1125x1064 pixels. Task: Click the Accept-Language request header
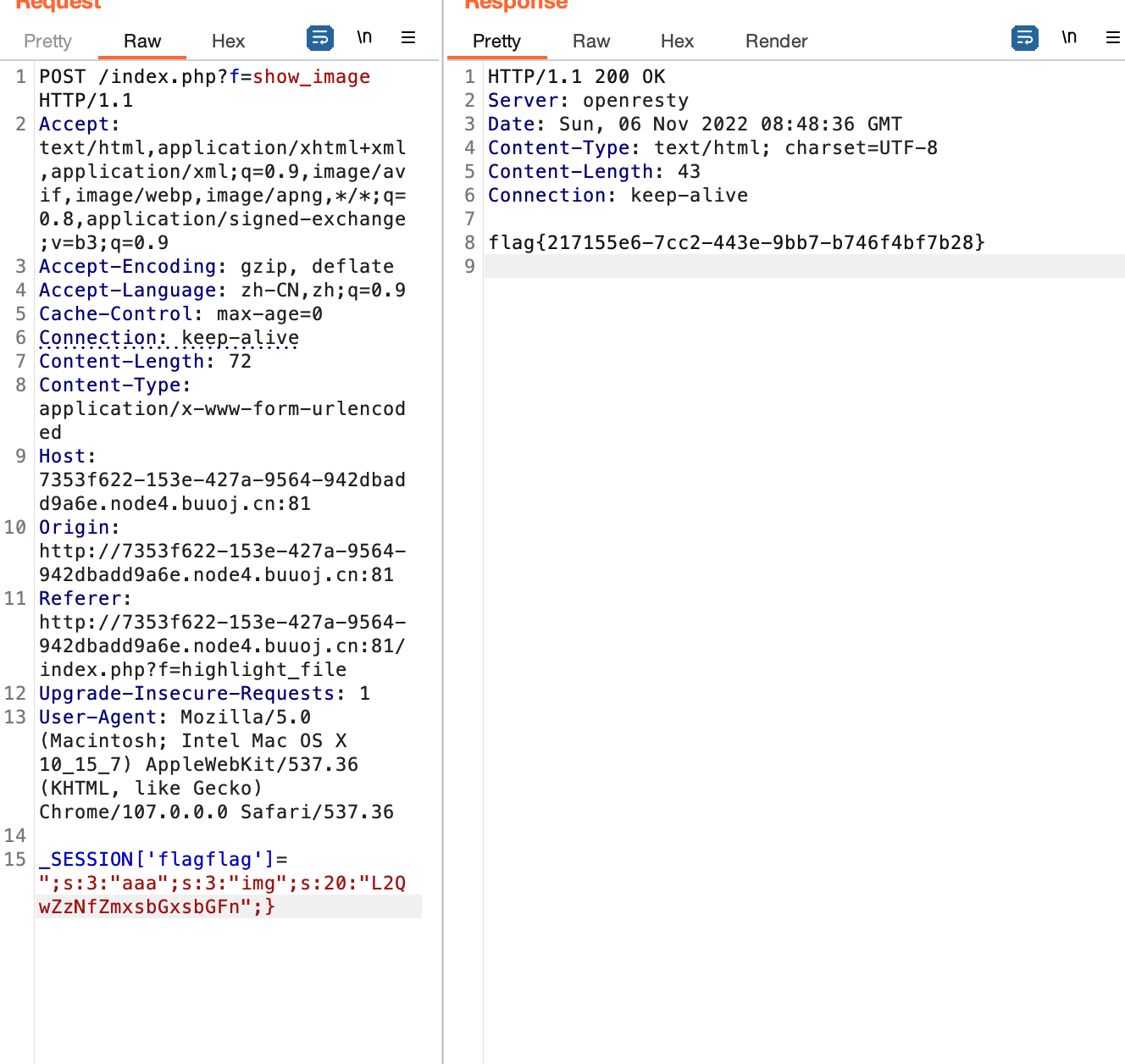pos(222,290)
